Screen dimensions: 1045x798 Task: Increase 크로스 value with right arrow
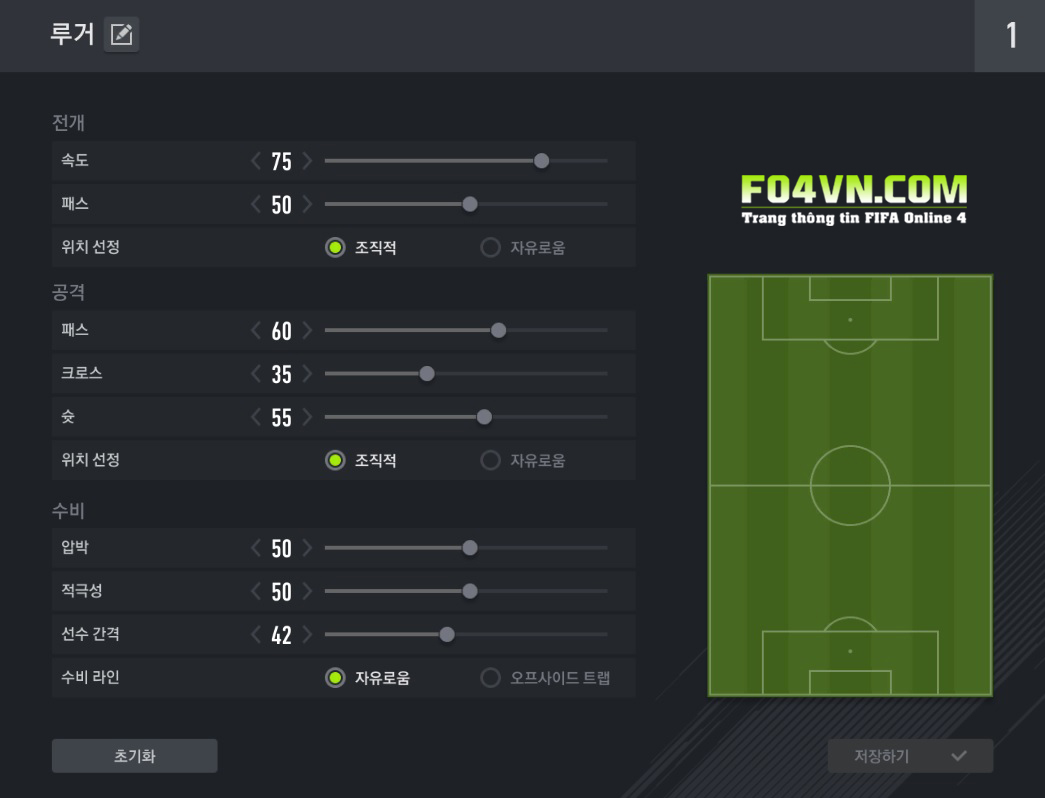pyautogui.click(x=307, y=374)
